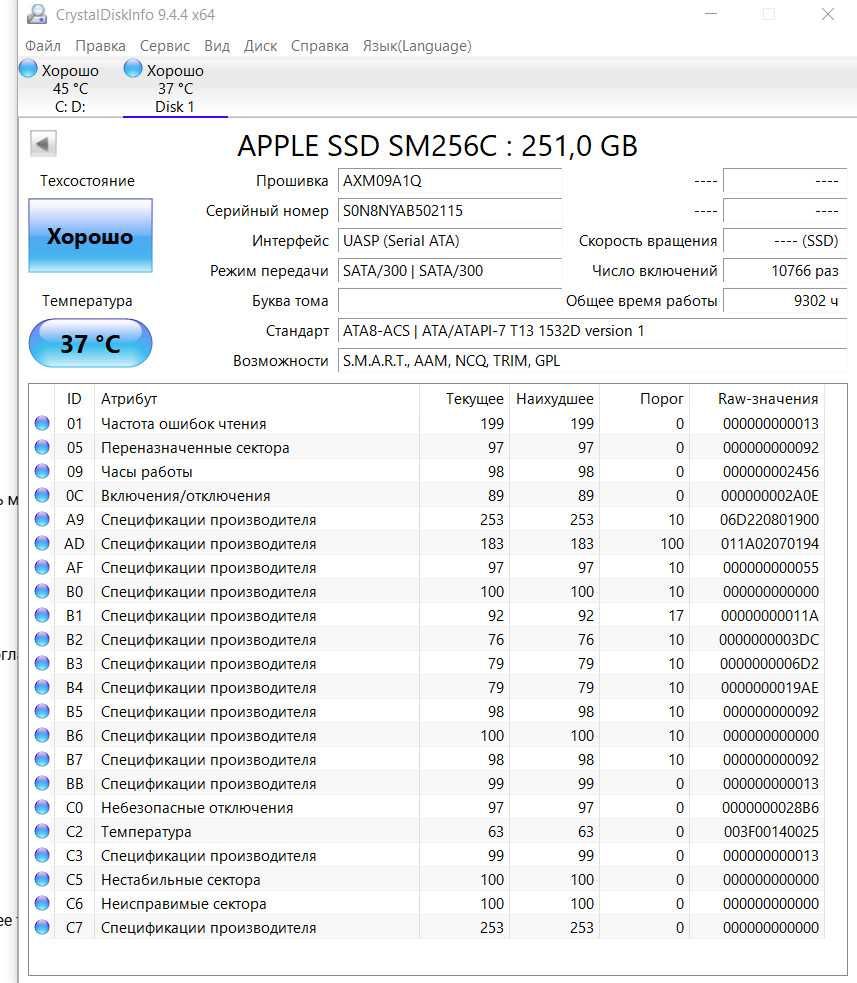Select the Disk 1 tab

(x=175, y=88)
